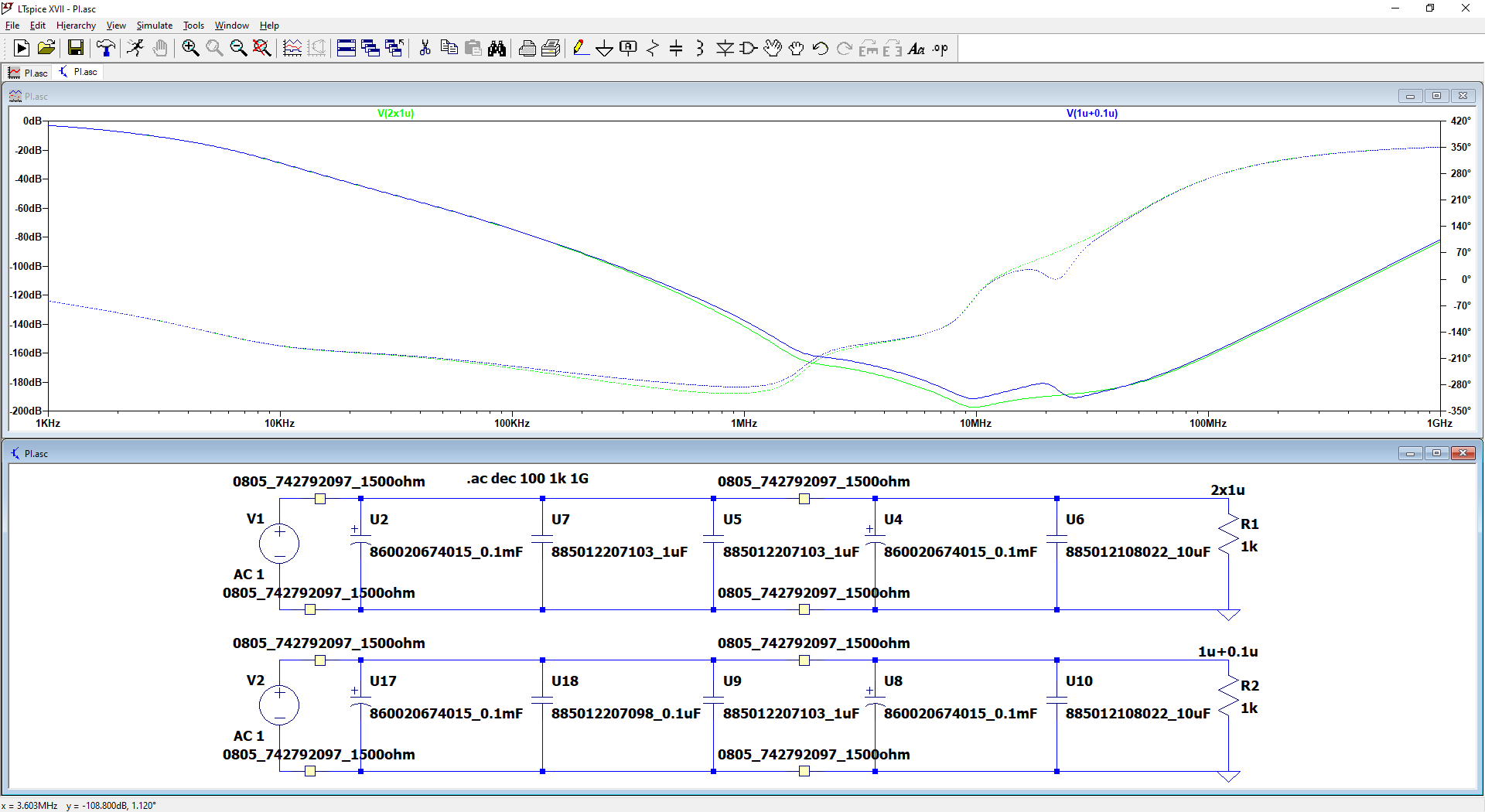Open the Simulate menu

tap(154, 26)
